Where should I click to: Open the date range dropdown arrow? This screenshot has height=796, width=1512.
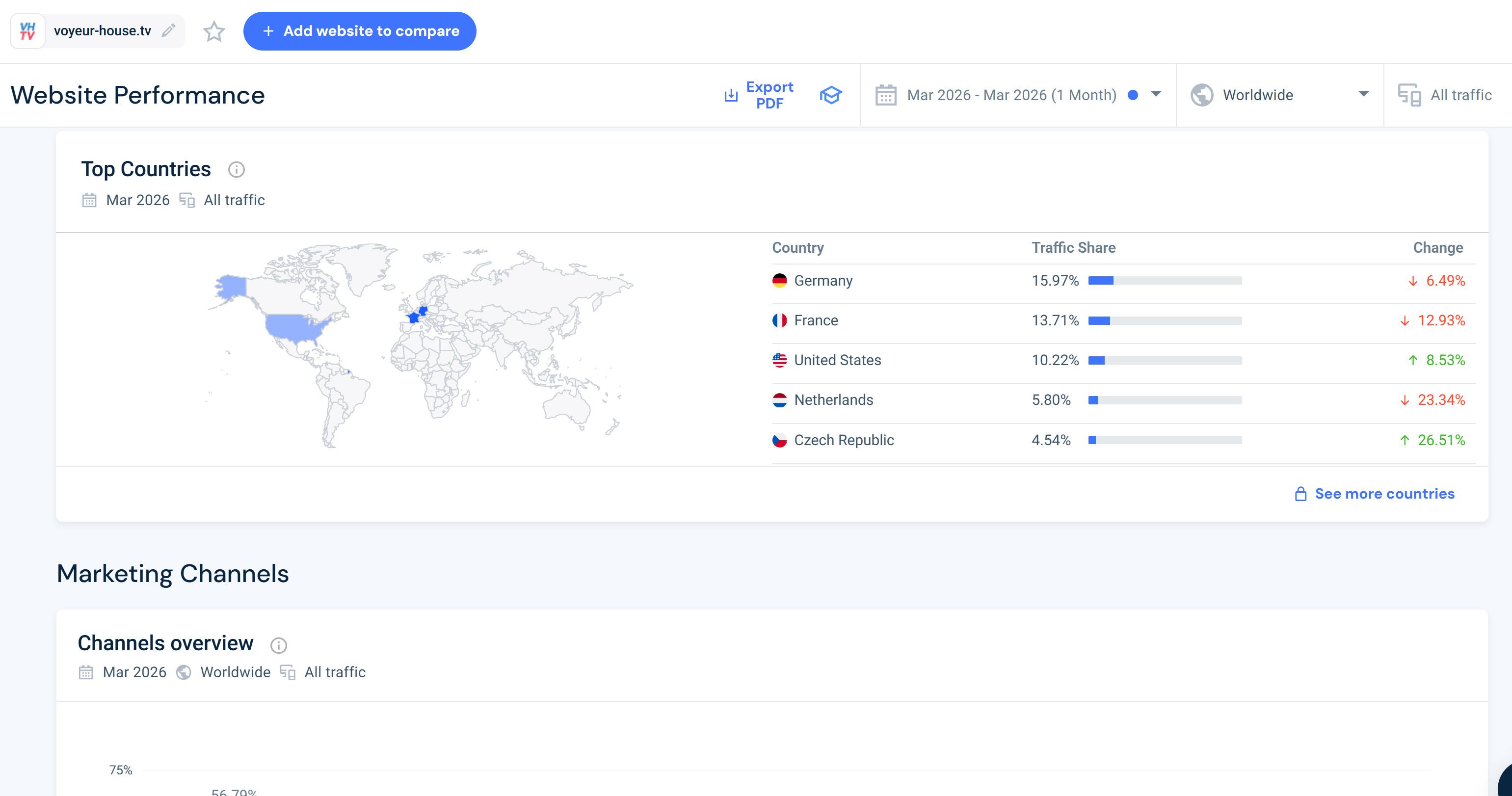pos(1156,94)
